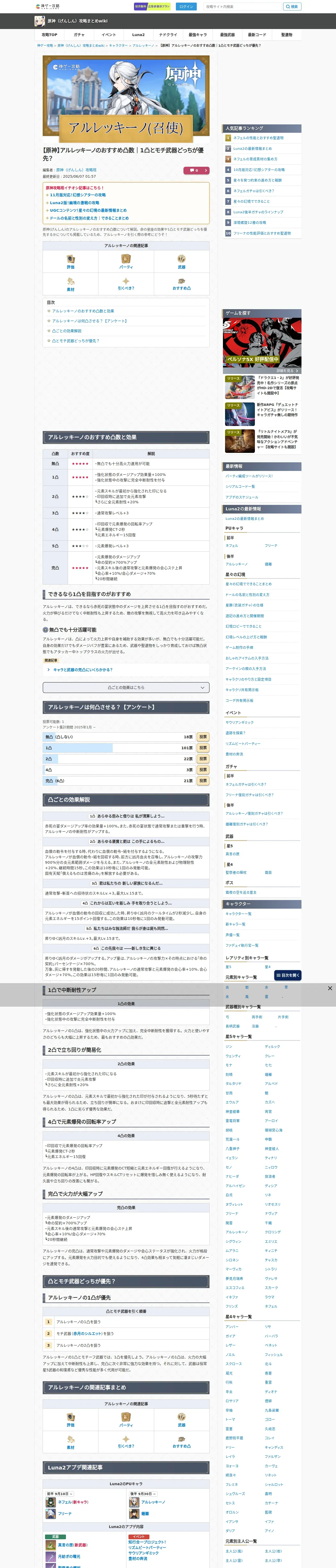Expand キャラと武器の完凸にいくらかかる link
This screenshot has width=336, height=1568.
(82, 670)
